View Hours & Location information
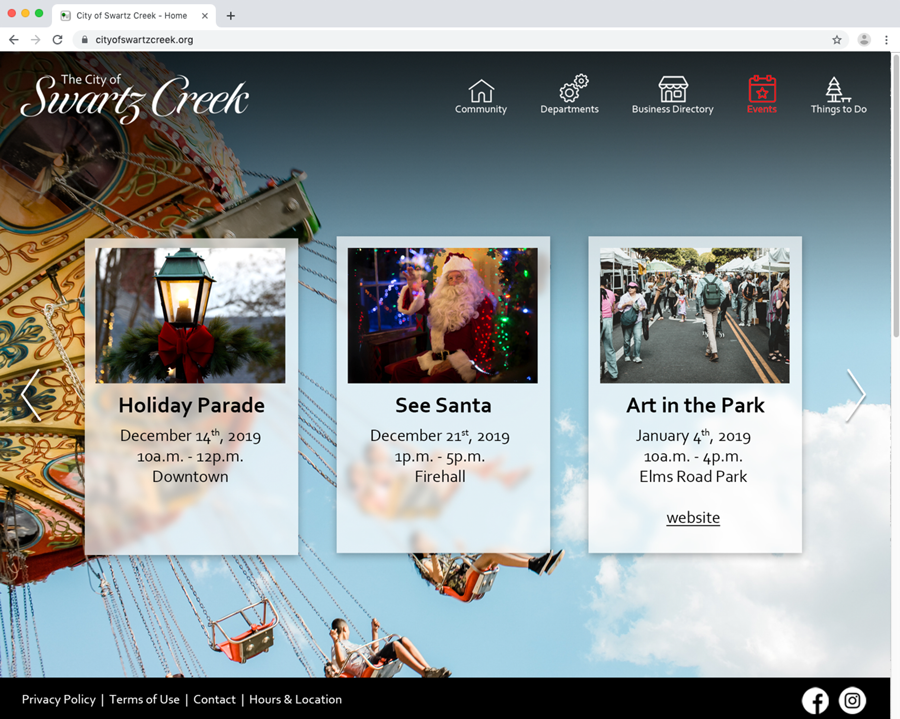 point(295,700)
